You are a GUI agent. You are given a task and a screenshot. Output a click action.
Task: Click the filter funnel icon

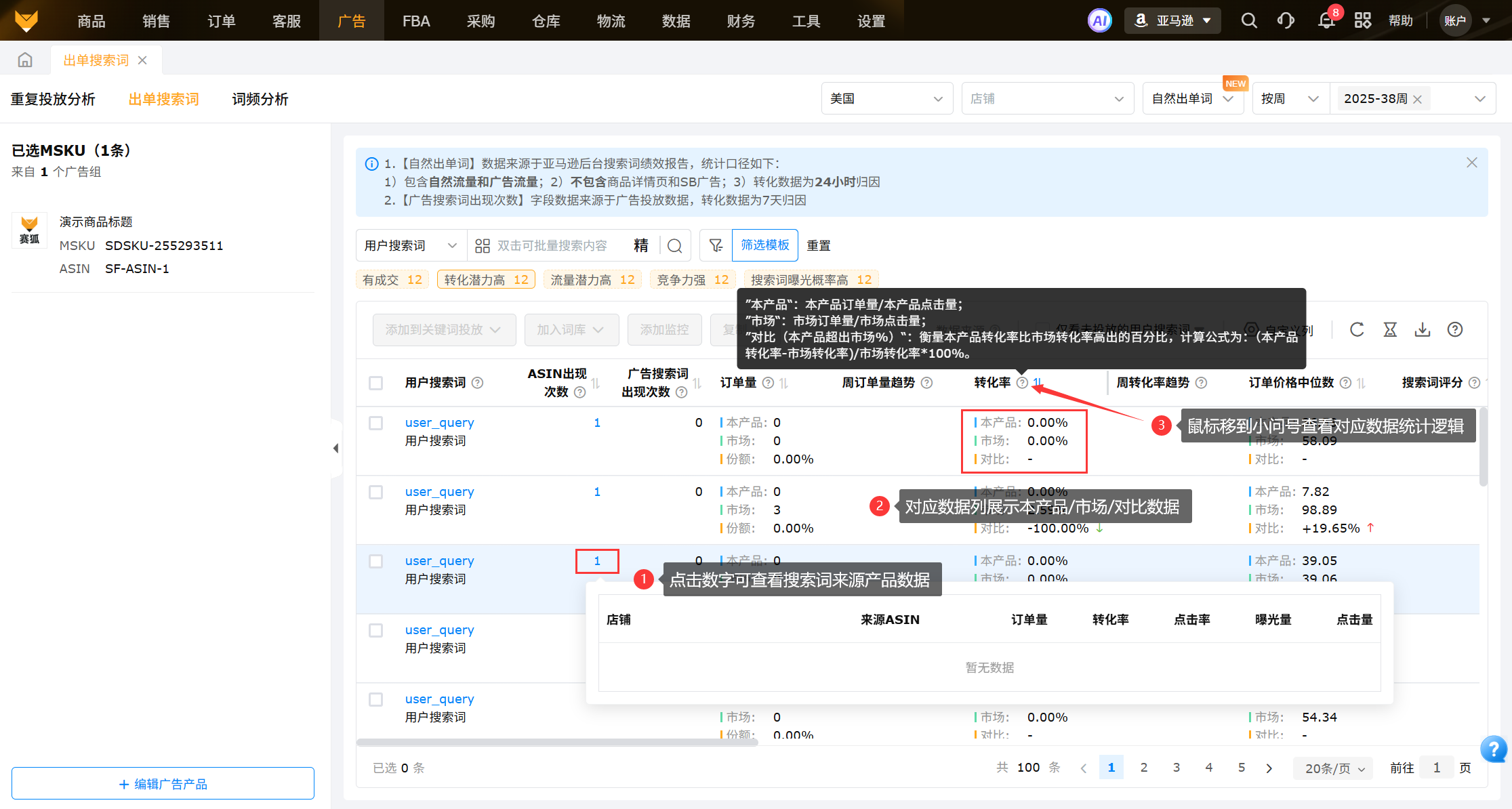(x=716, y=245)
